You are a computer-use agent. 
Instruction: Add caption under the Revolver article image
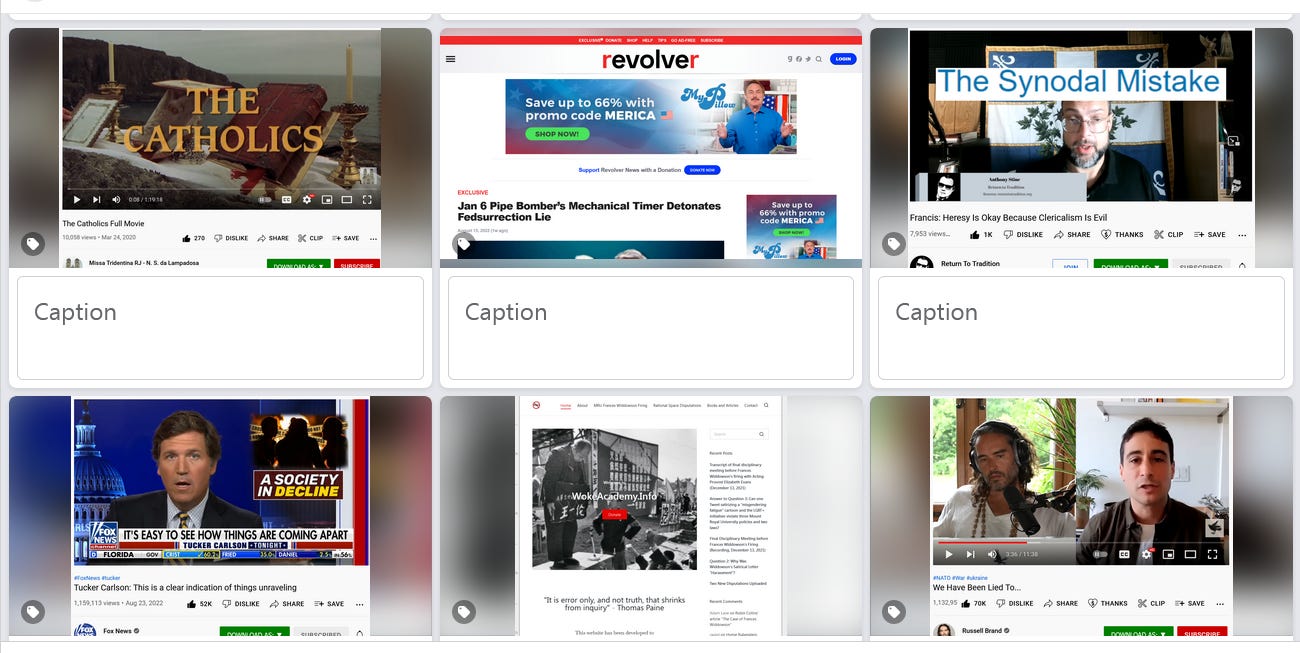point(650,328)
